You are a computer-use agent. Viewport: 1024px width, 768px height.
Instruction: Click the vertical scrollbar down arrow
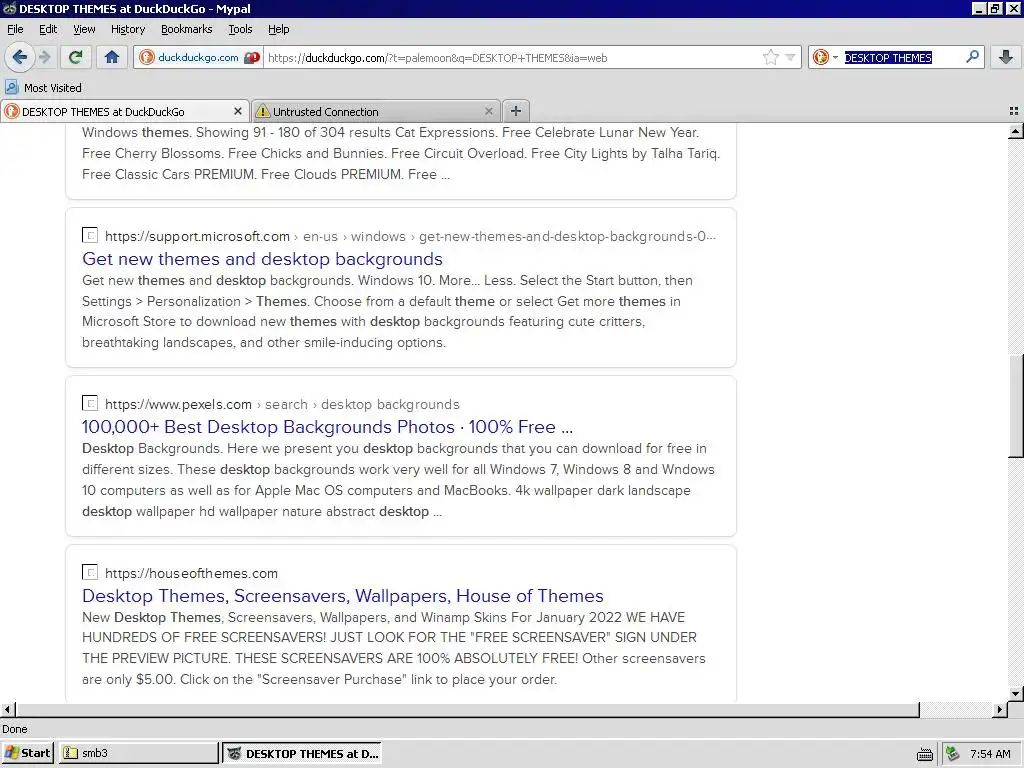click(1016, 694)
